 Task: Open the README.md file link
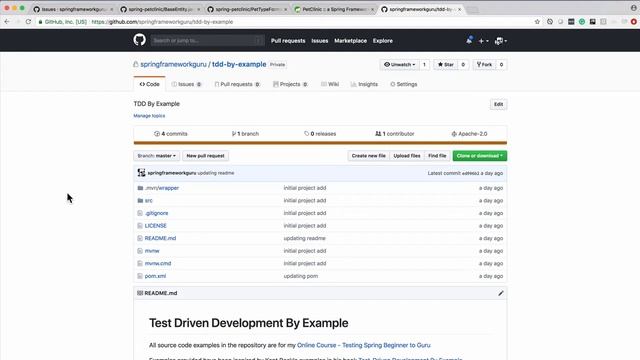point(160,238)
